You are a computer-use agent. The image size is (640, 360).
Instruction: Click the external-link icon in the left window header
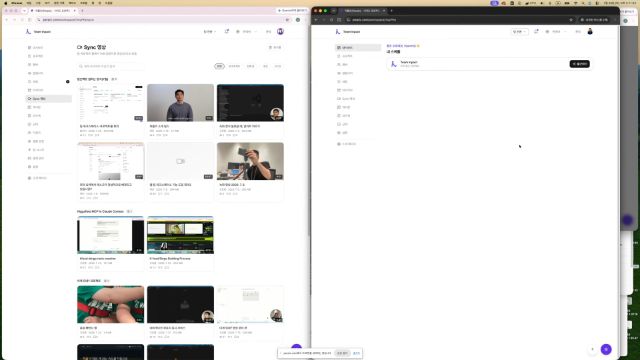tap(227, 31)
